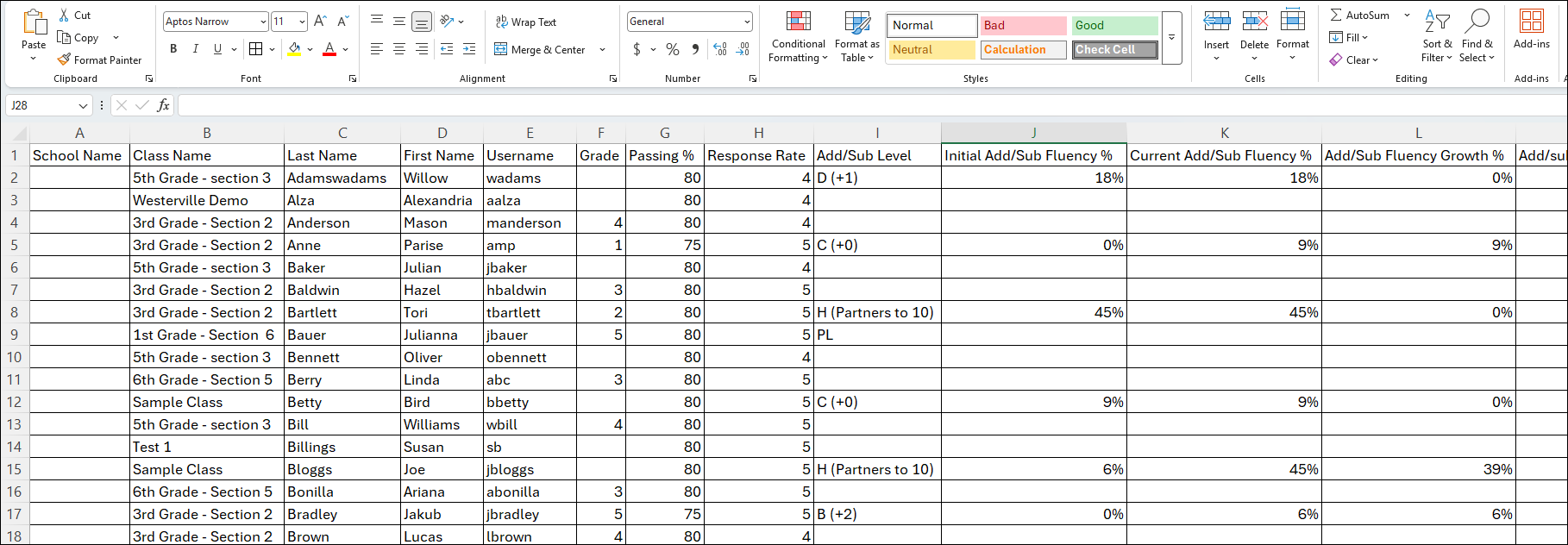Open Sort & Filter menu
The width and height of the screenshot is (1568, 545).
(x=1437, y=36)
